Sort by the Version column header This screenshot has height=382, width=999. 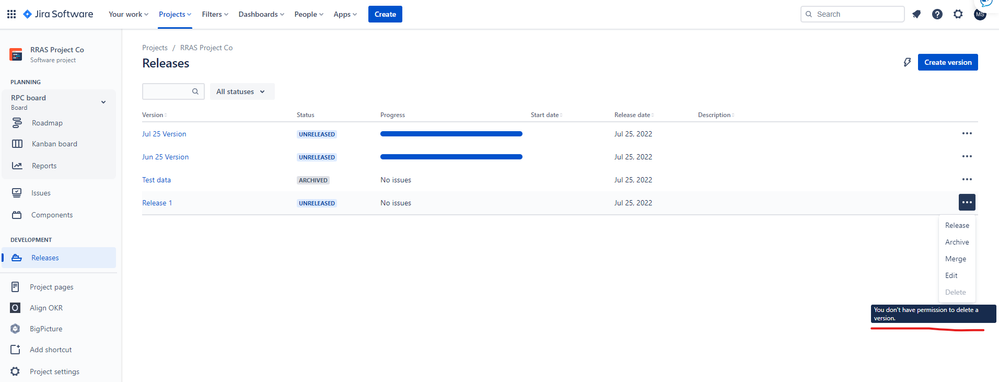coord(154,115)
